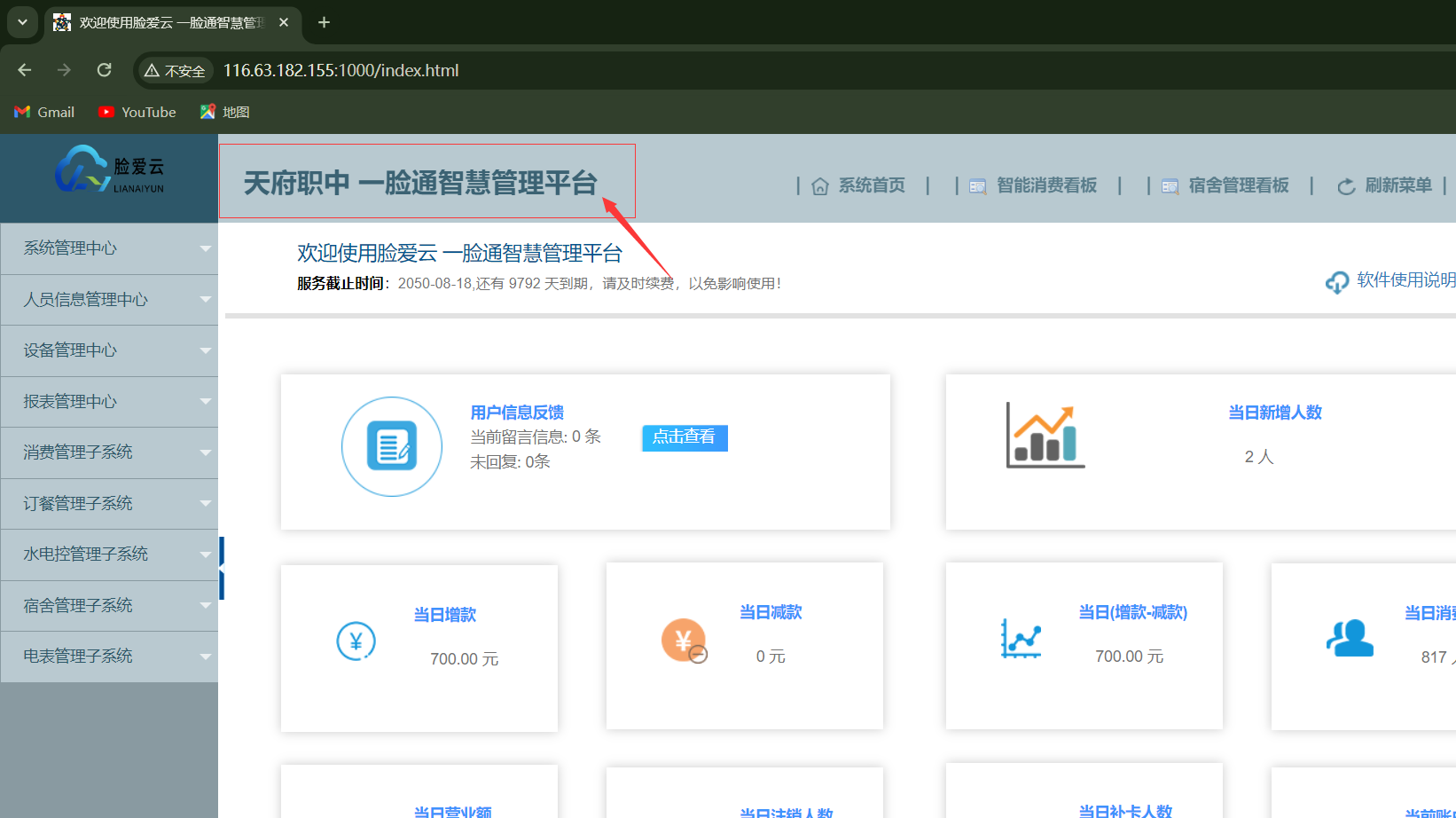The width and height of the screenshot is (1456, 818).
Task: Click the browser forward arrow
Action: coord(64,70)
